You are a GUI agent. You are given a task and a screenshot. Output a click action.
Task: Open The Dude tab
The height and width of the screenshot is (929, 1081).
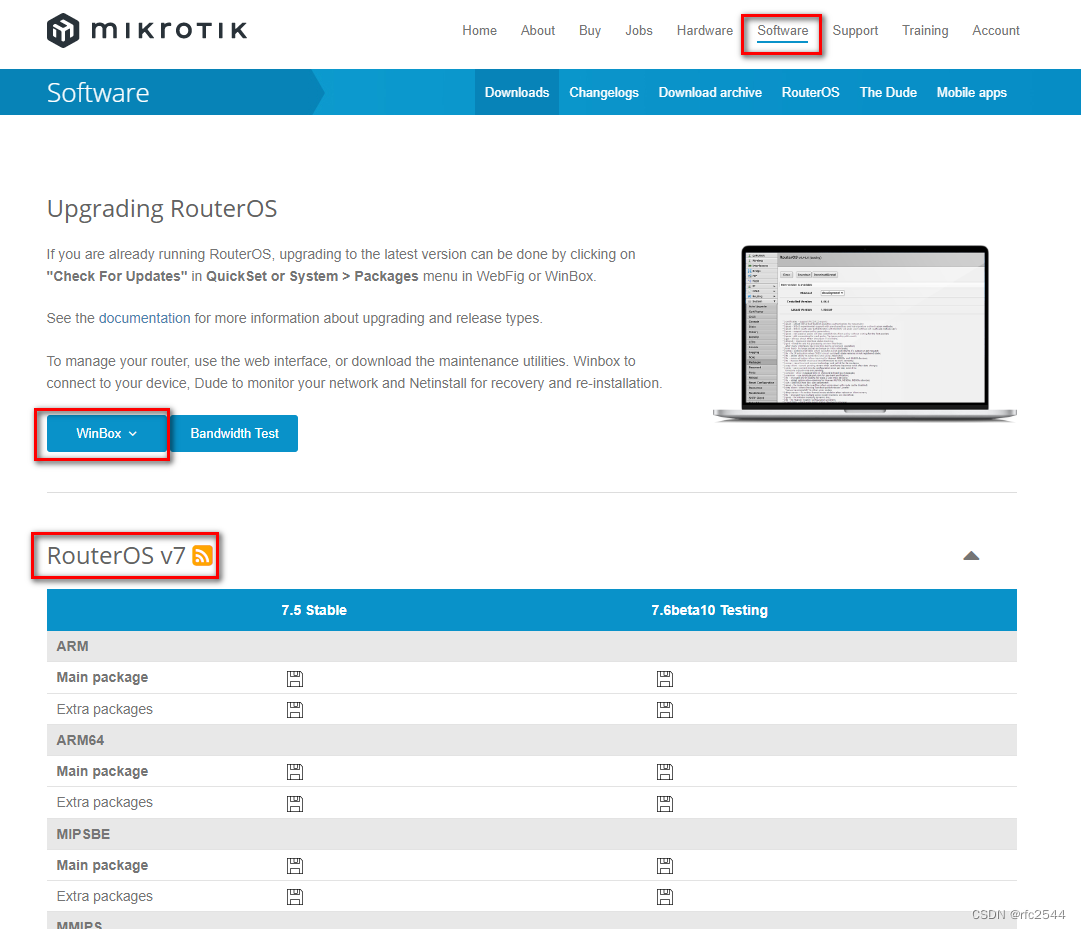coord(888,92)
